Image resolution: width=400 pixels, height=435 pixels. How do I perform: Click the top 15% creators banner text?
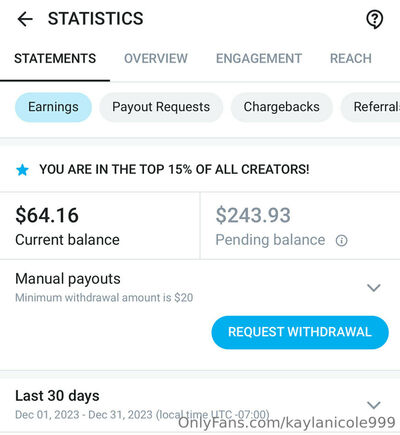point(174,170)
